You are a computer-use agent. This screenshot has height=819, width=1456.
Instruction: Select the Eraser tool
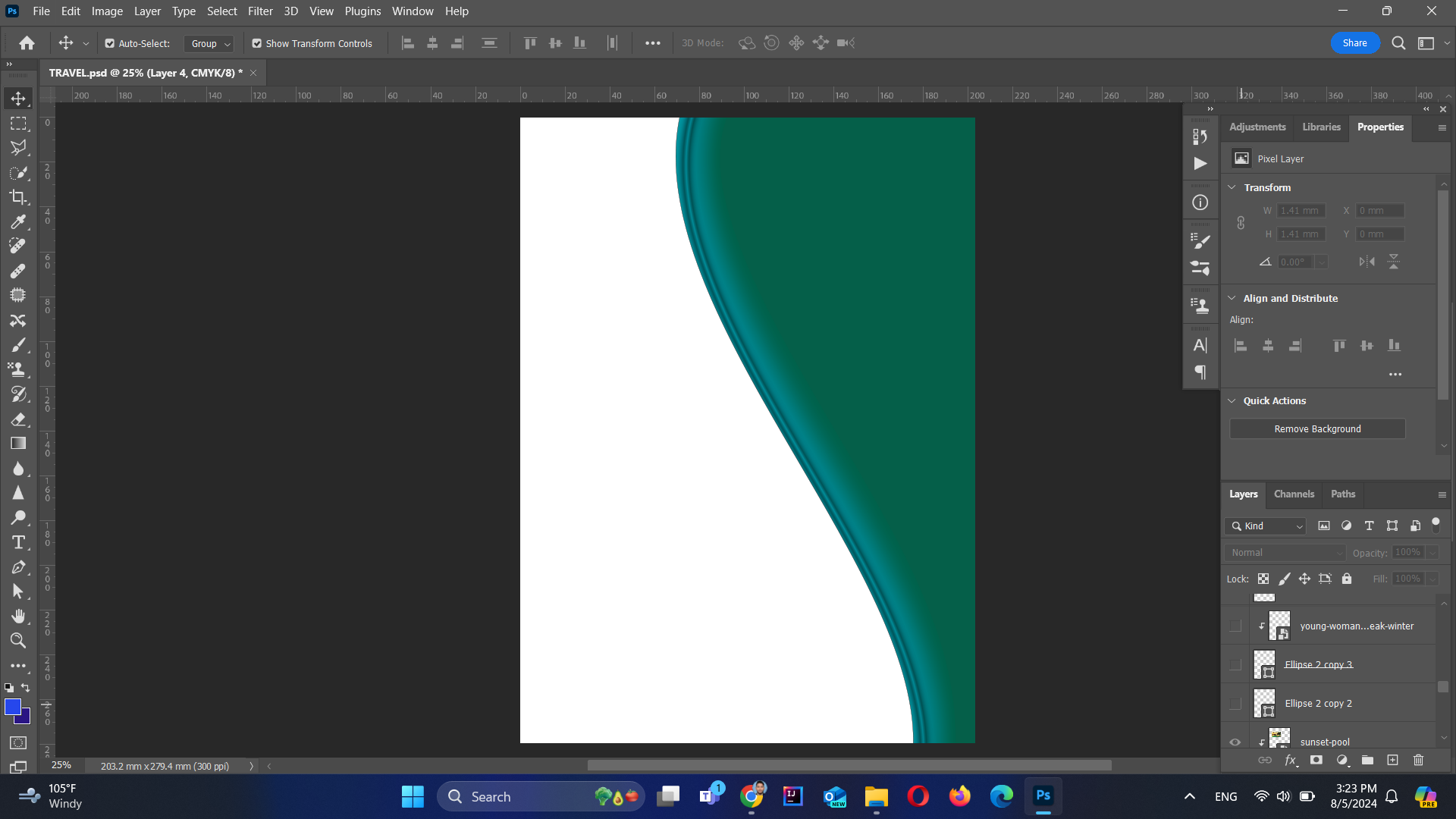[18, 419]
